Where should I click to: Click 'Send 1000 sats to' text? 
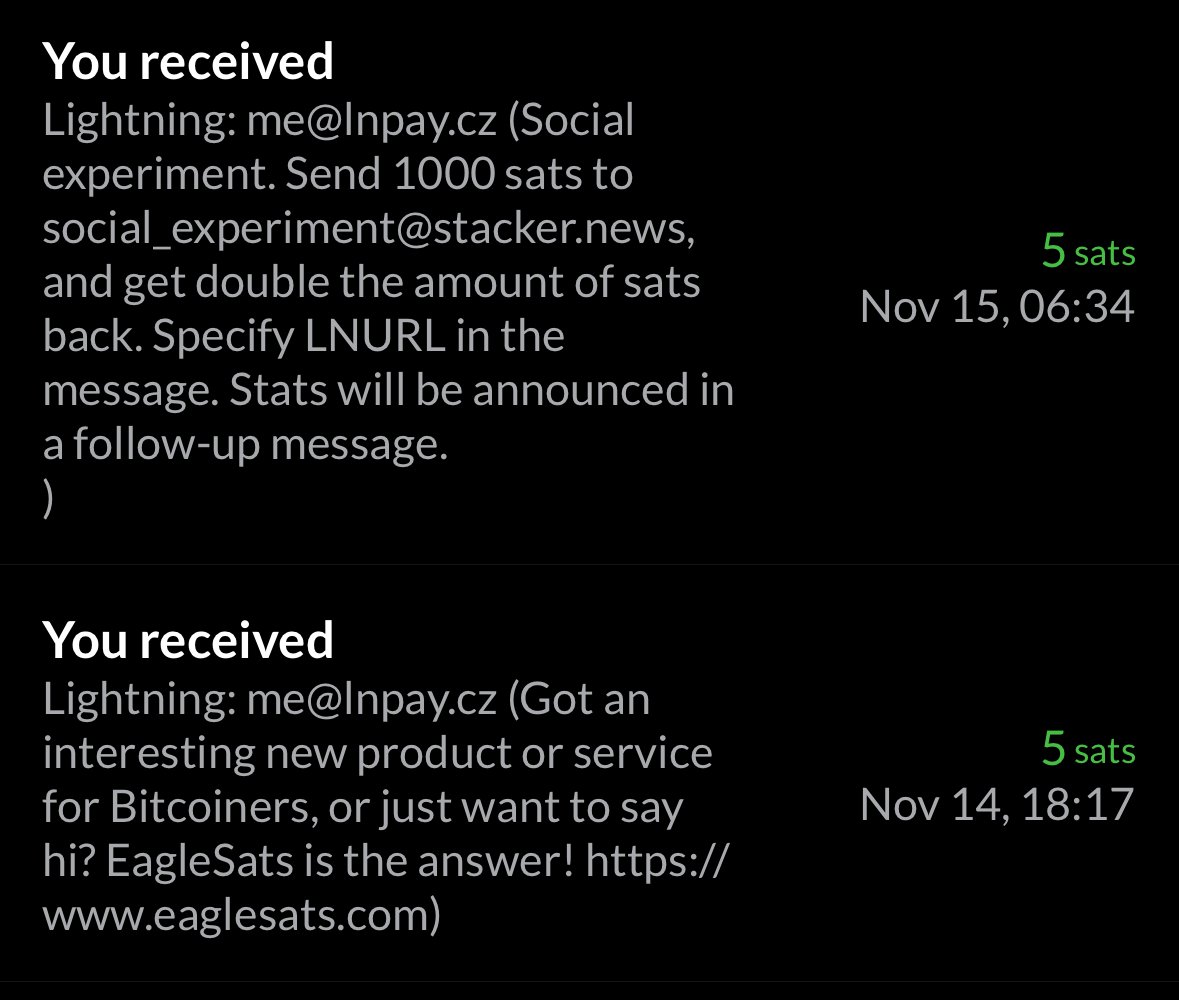pyautogui.click(x=459, y=174)
